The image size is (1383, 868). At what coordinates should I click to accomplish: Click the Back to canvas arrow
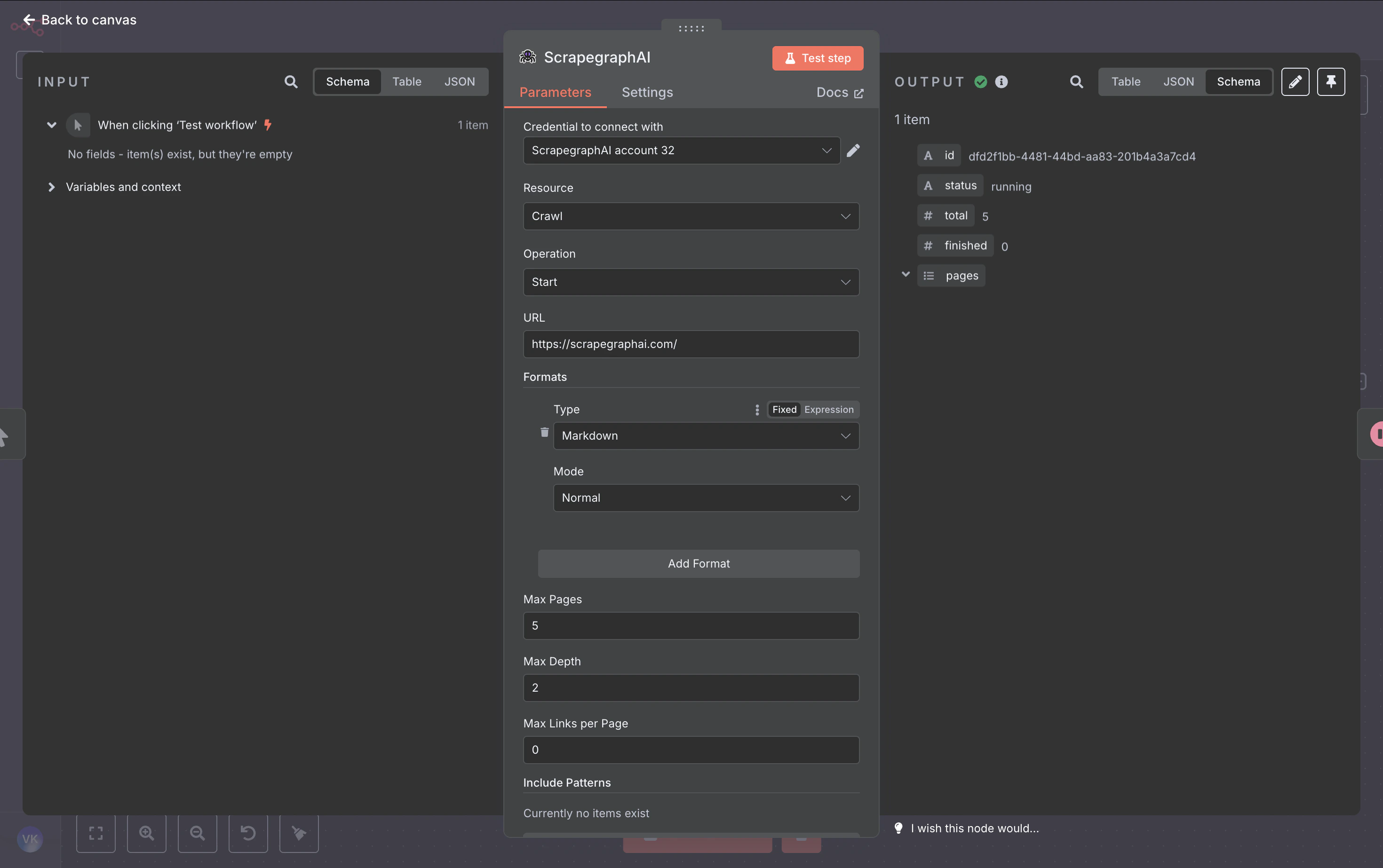tap(29, 20)
